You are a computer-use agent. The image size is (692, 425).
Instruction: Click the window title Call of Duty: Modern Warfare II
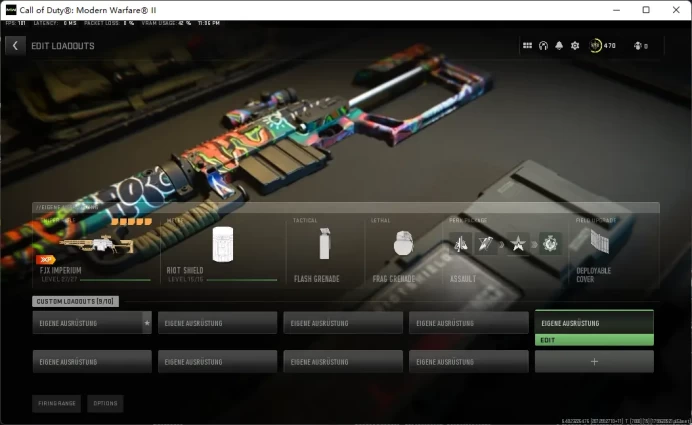click(88, 10)
